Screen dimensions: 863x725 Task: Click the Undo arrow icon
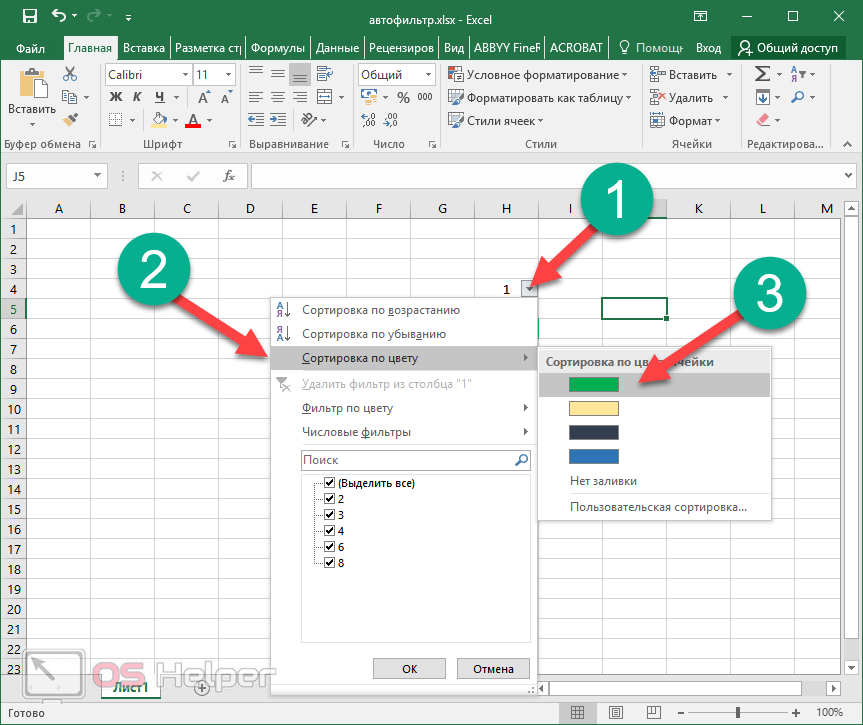click(x=60, y=15)
